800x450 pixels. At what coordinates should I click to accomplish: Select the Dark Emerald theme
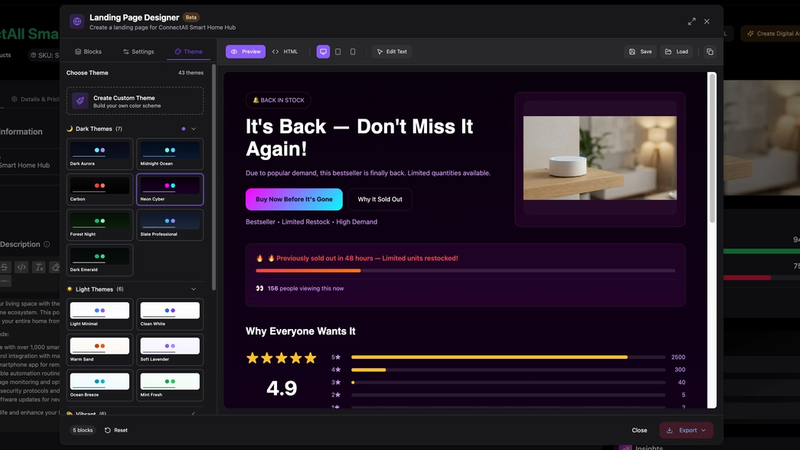click(99, 260)
